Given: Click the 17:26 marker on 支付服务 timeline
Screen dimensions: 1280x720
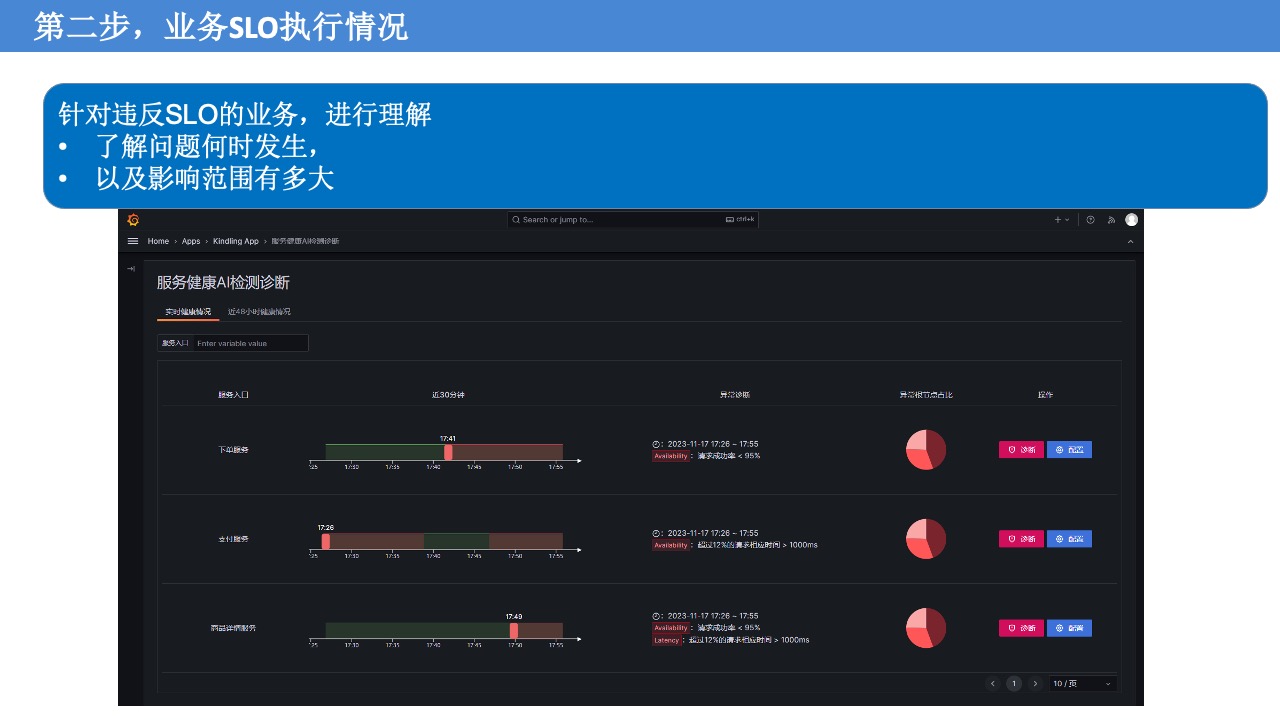Looking at the screenshot, I should pos(326,541).
